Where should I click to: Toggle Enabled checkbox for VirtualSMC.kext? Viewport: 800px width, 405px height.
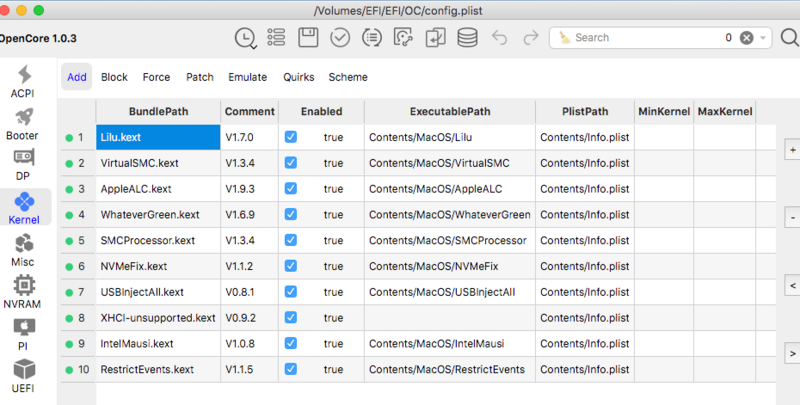[x=291, y=163]
